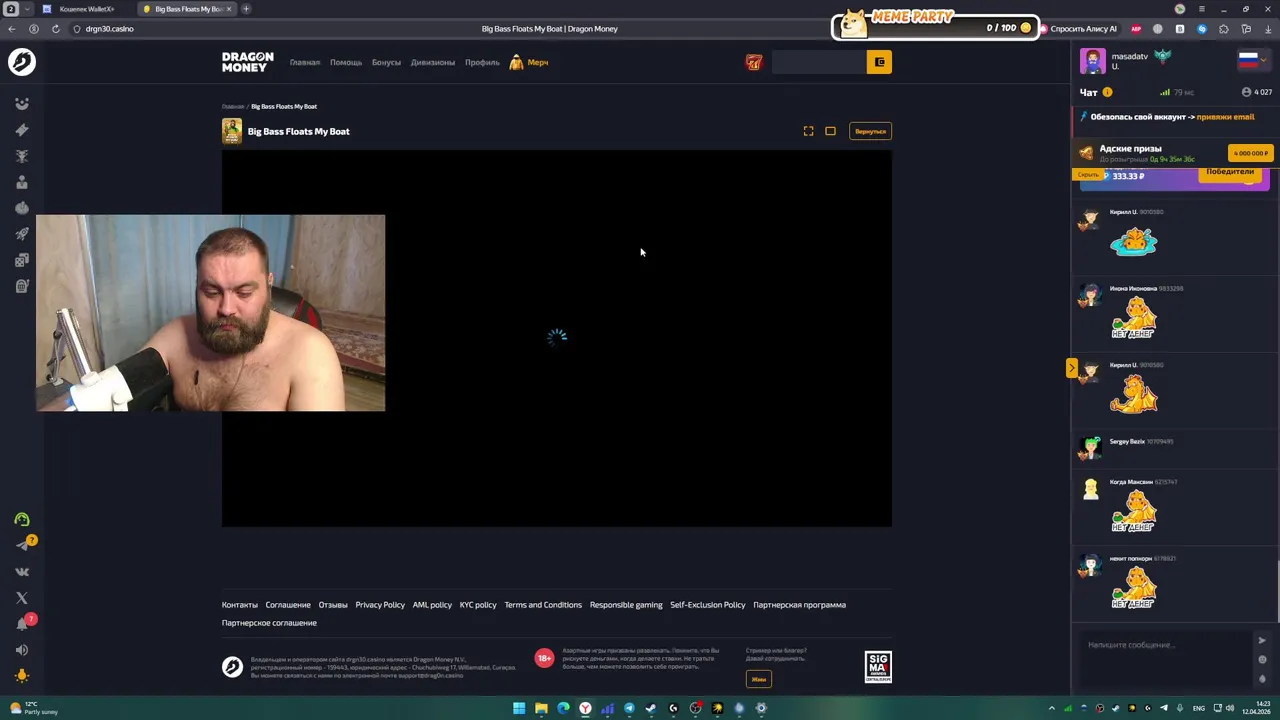Image resolution: width=1280 pixels, height=720 pixels.
Task: Open the Отзывы footer link
Action: pos(333,605)
